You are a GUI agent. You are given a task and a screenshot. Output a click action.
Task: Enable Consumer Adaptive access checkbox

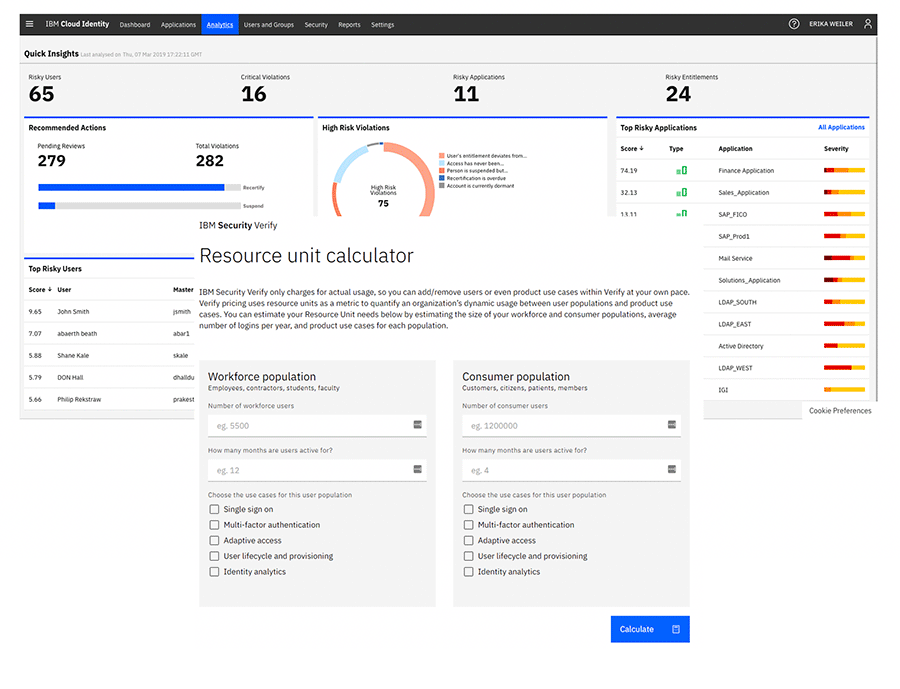[468, 540]
